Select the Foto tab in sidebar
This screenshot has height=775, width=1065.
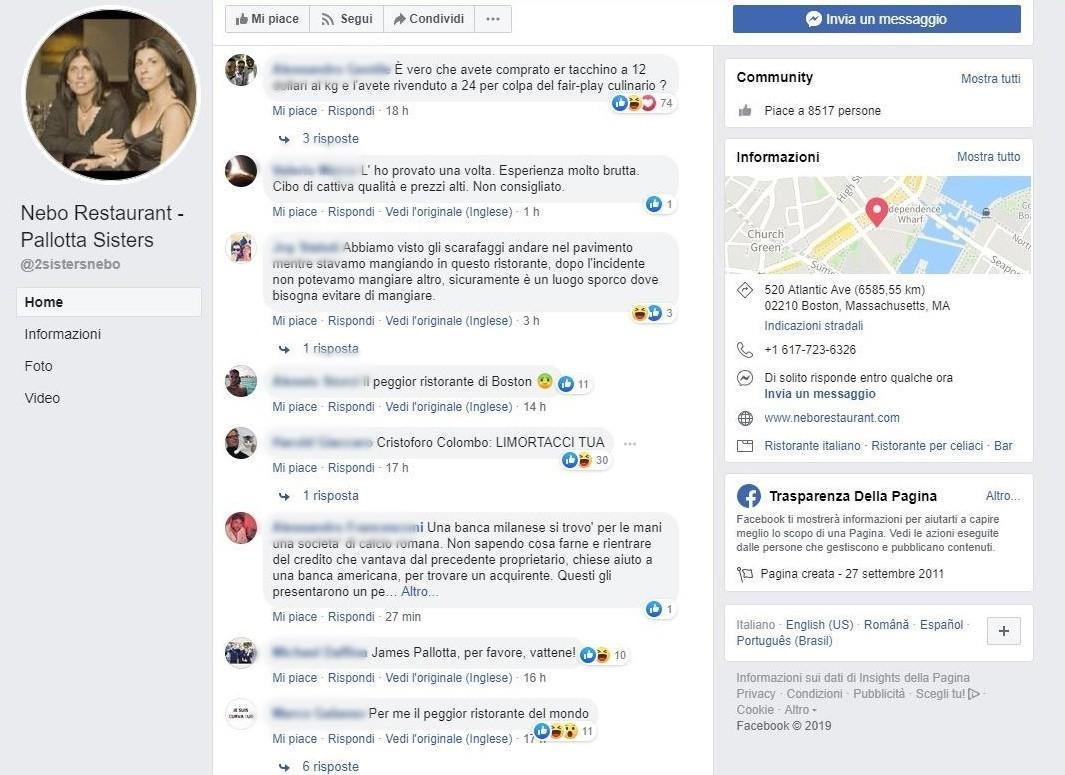(x=38, y=366)
